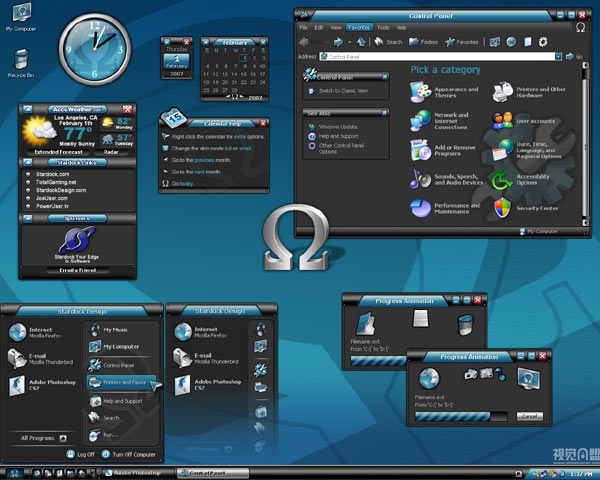Open Appearance and Themes category

445,92
